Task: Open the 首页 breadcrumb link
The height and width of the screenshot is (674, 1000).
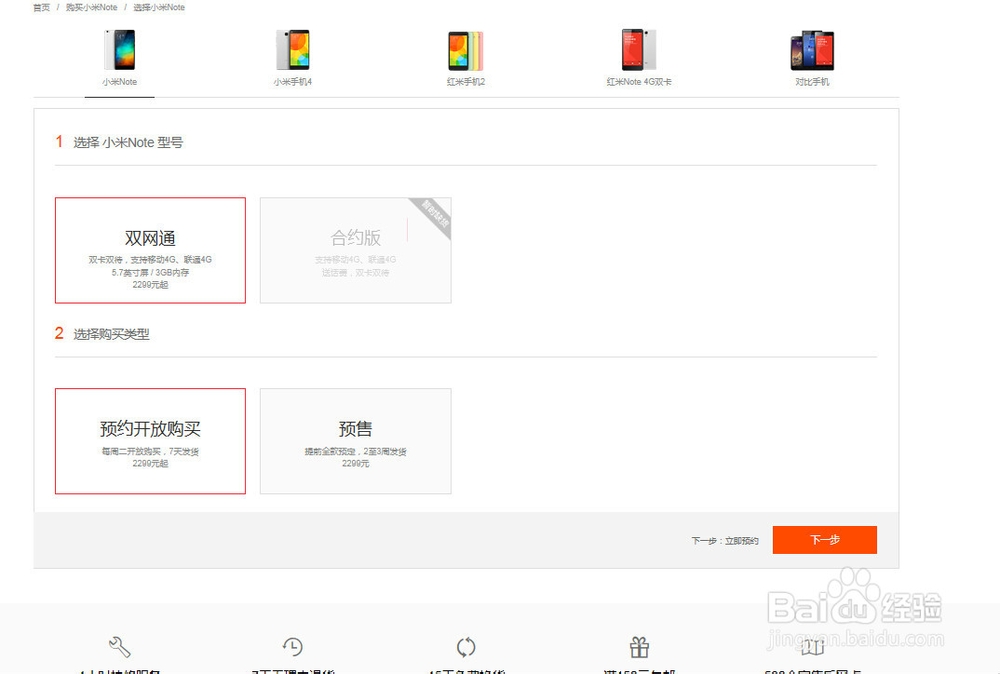Action: 41,8
